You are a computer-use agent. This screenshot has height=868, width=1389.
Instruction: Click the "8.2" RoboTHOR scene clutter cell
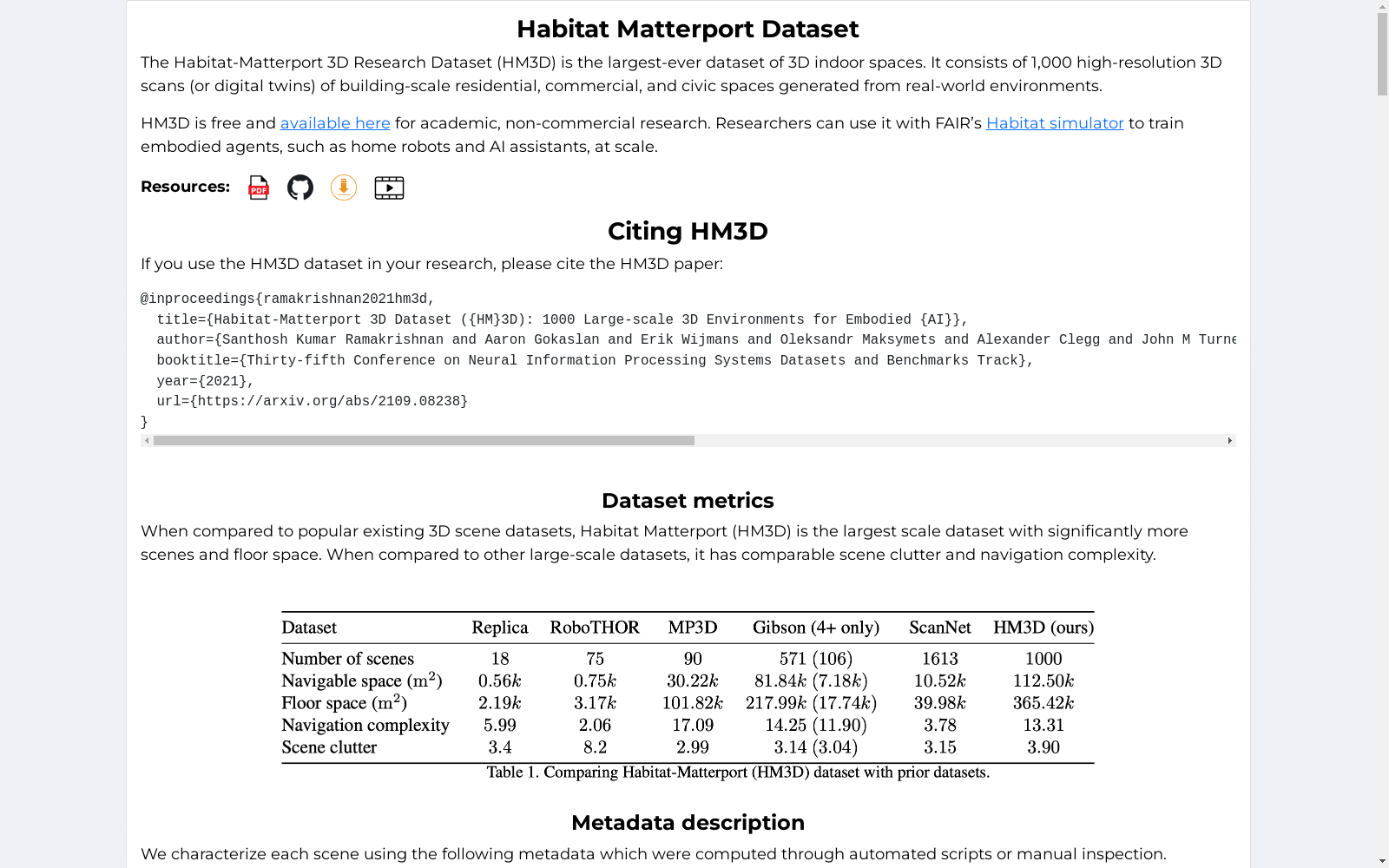tap(595, 747)
